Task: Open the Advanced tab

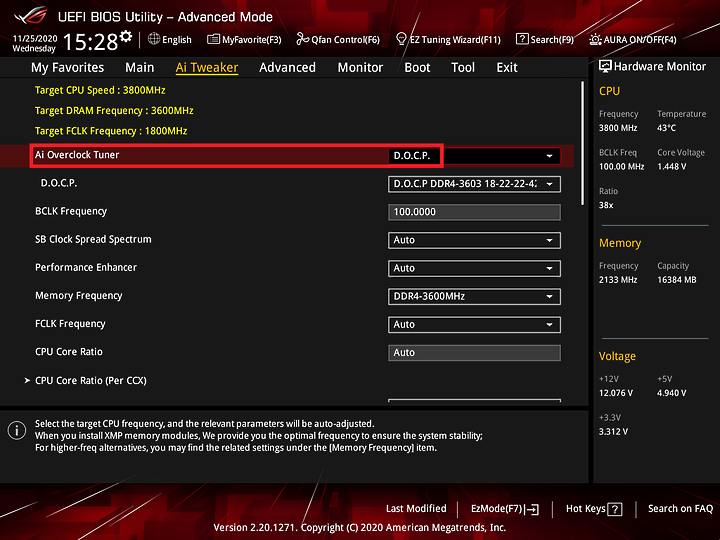Action: (x=287, y=68)
